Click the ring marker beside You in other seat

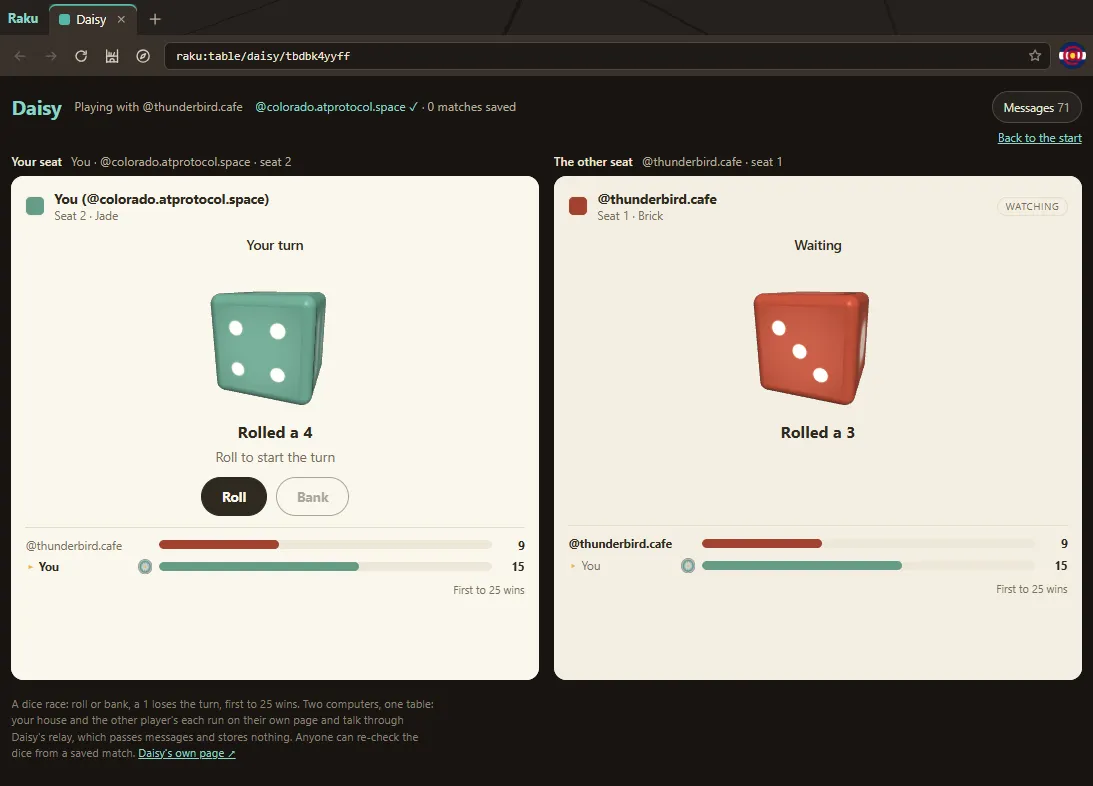(x=688, y=566)
